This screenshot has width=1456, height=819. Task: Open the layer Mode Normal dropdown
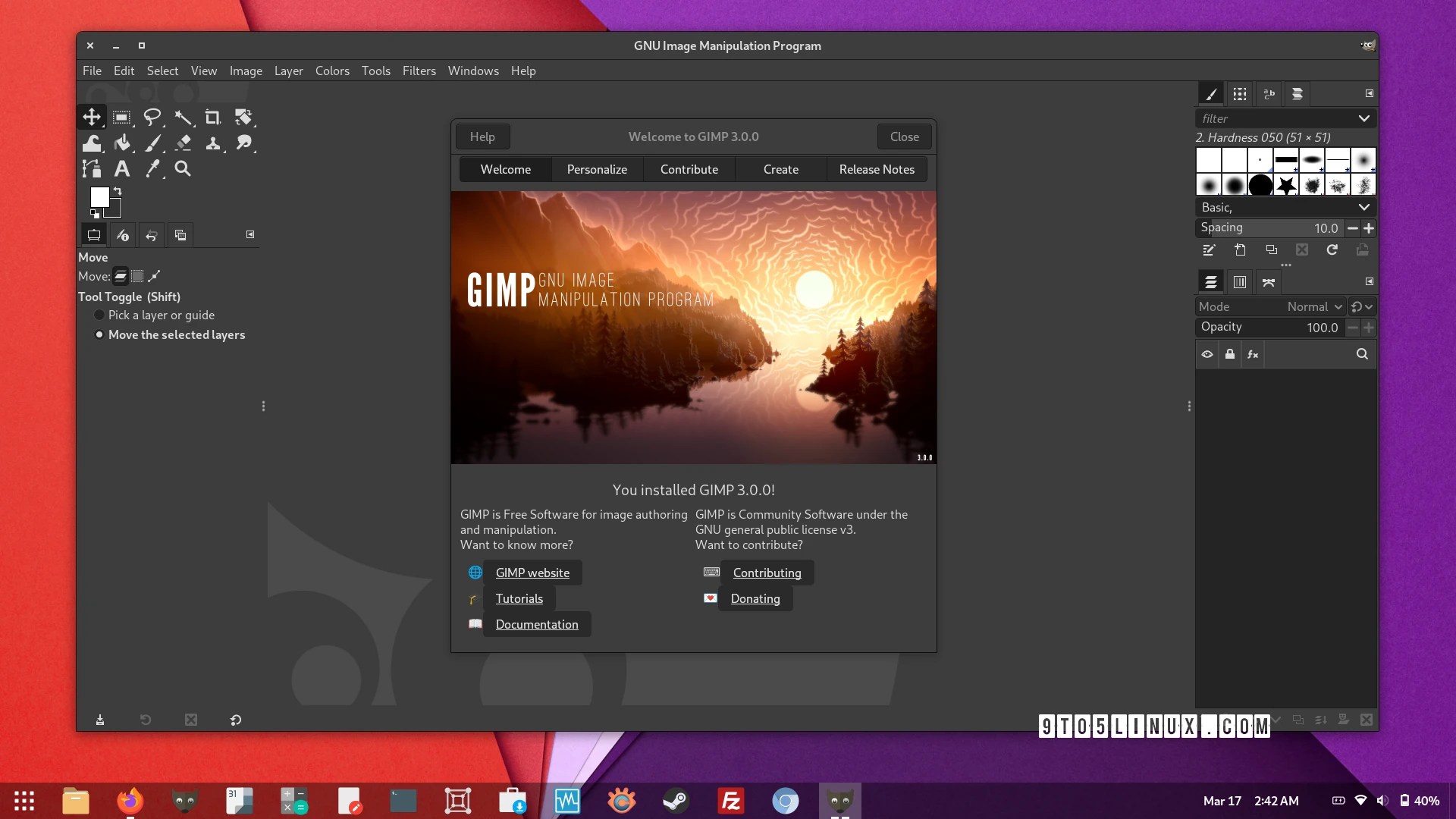(x=1314, y=307)
